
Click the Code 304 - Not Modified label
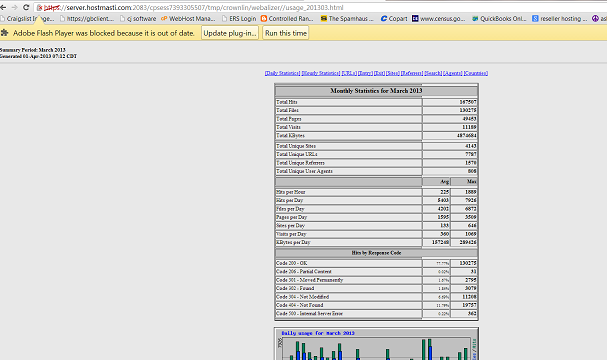click(302, 297)
